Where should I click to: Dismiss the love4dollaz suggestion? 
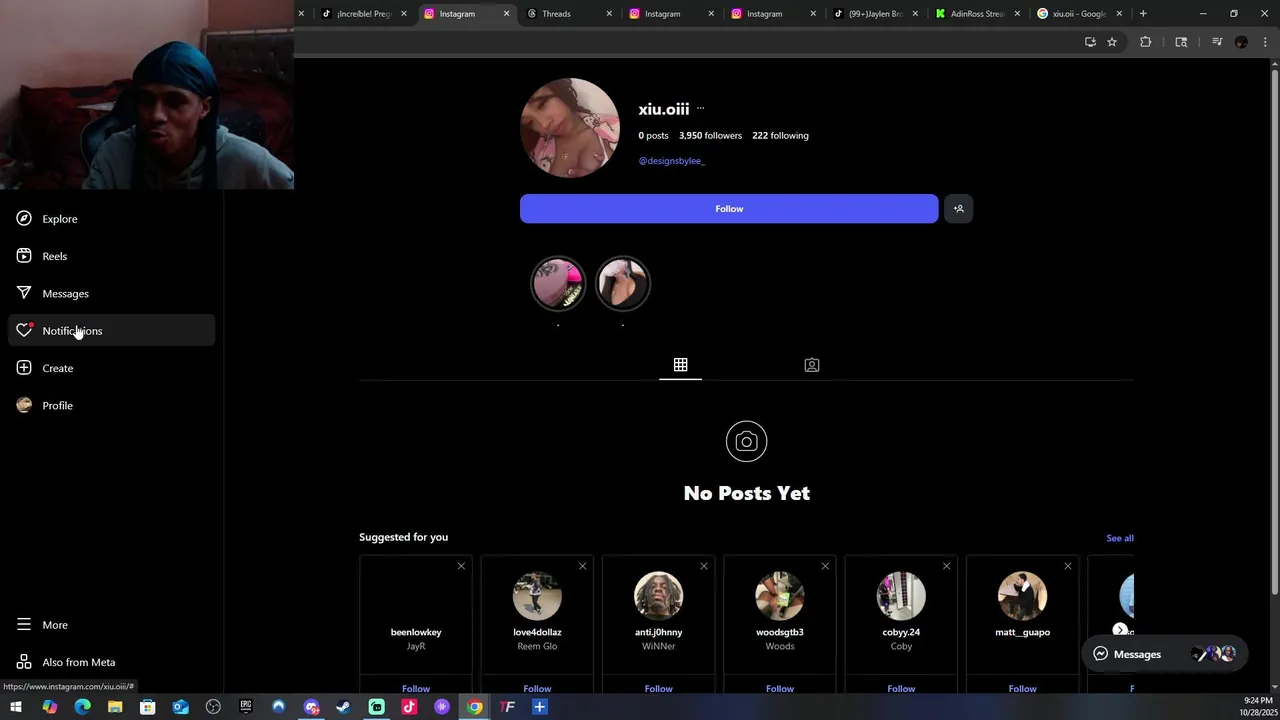click(x=582, y=566)
